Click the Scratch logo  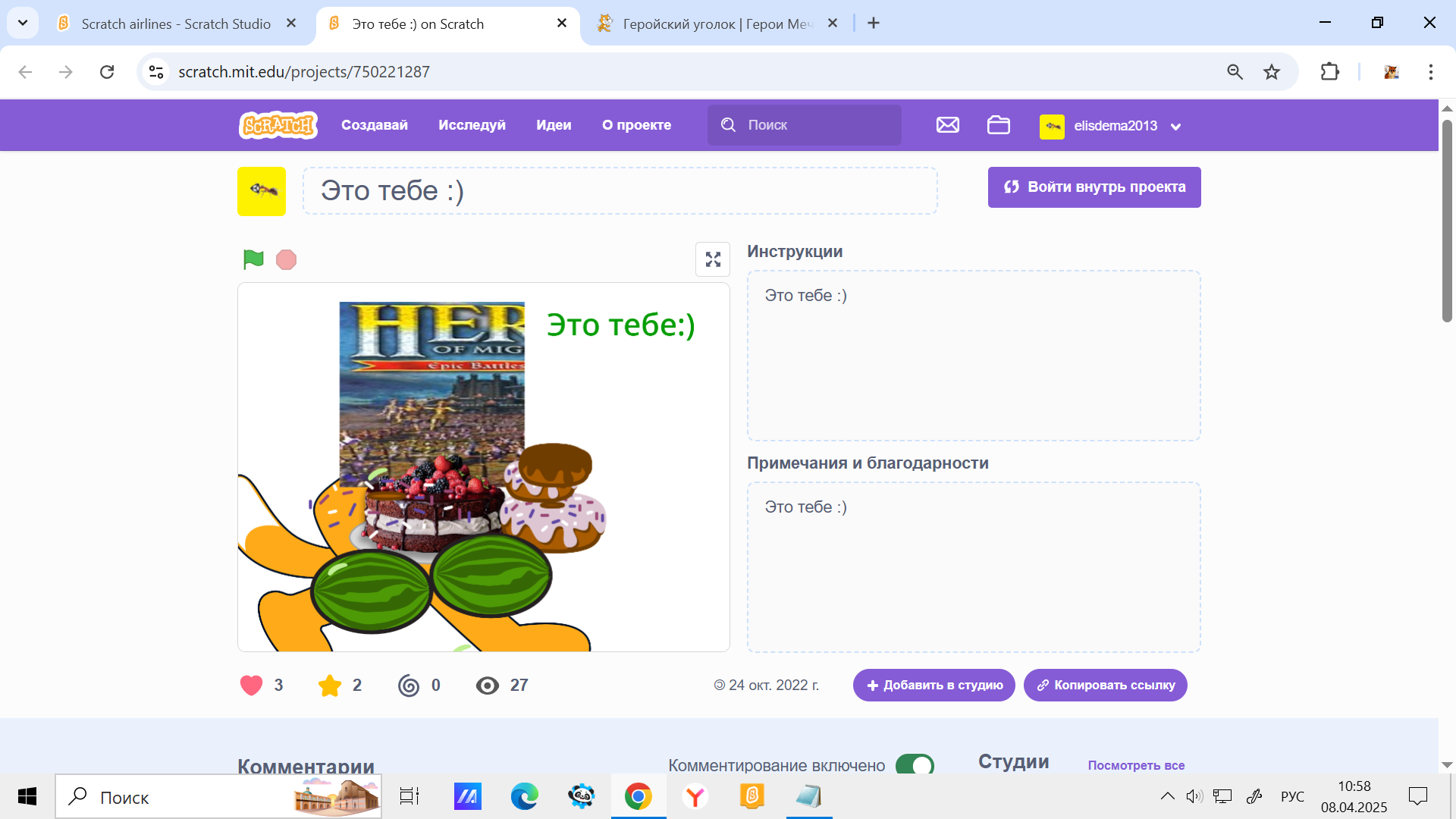click(278, 125)
